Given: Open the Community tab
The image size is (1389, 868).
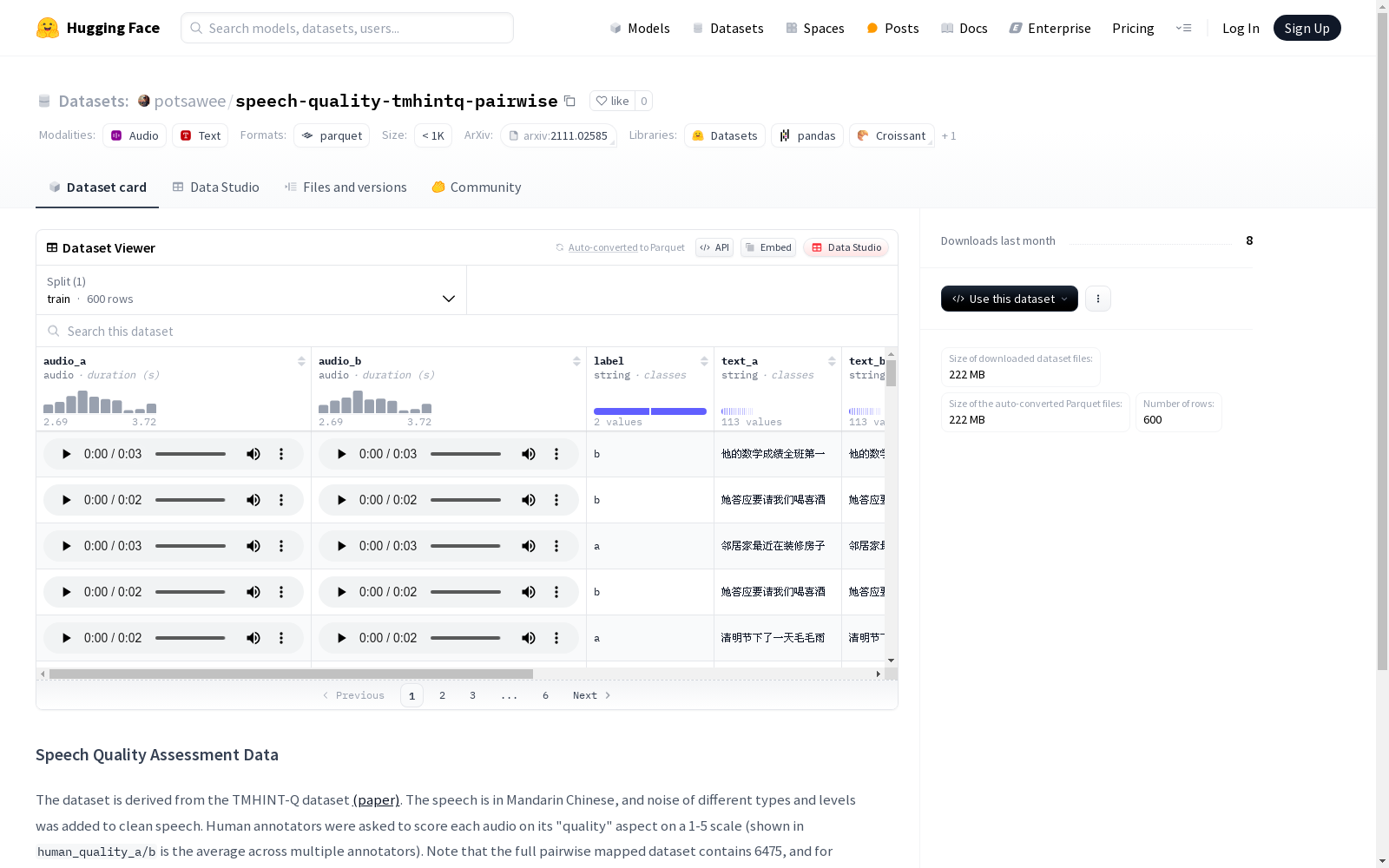Looking at the screenshot, I should [477, 187].
